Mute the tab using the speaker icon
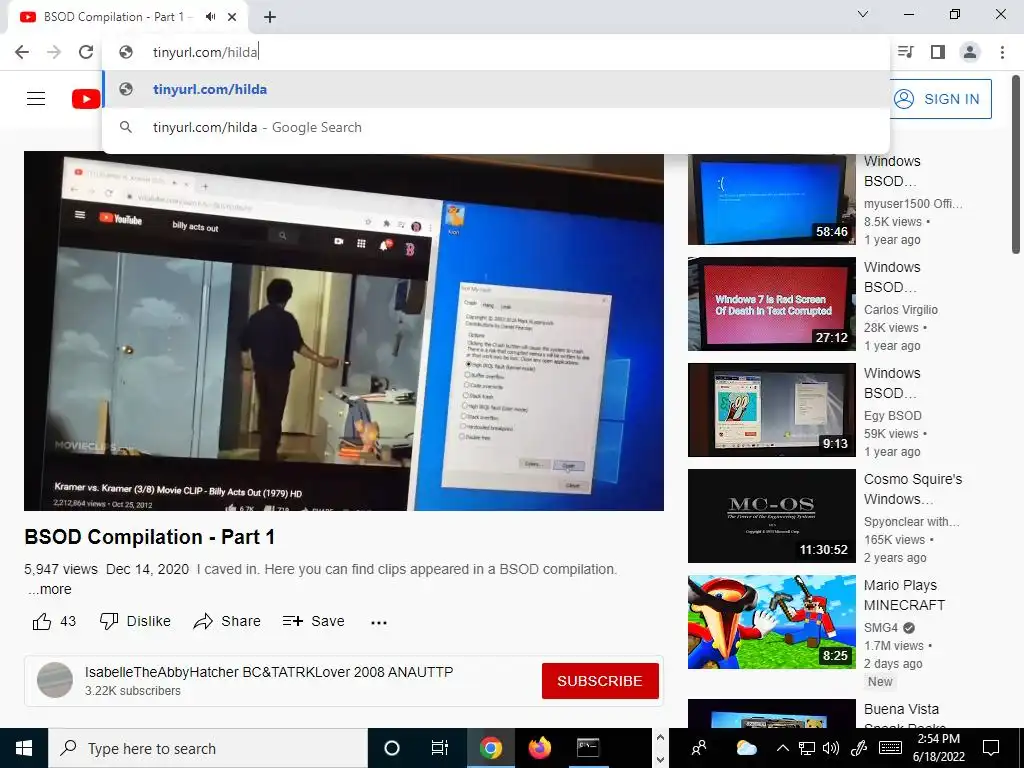Image resolution: width=1024 pixels, height=768 pixels. [x=210, y=17]
